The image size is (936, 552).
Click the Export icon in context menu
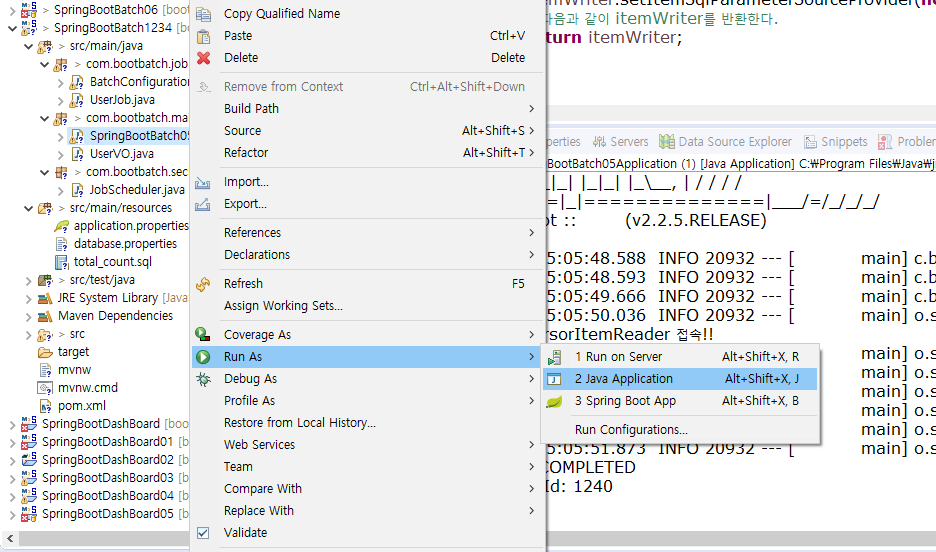pyautogui.click(x=203, y=204)
